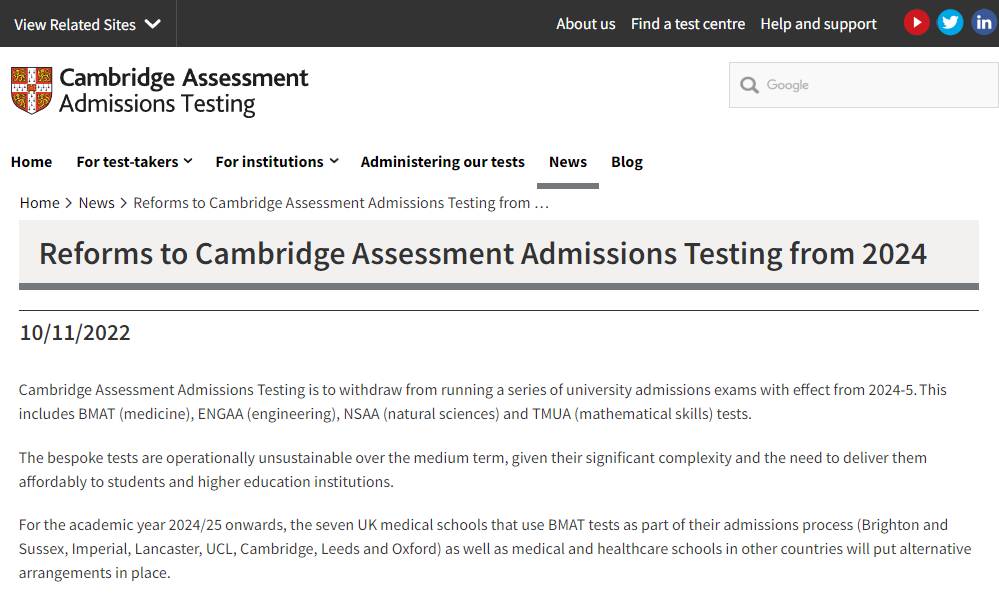The height and width of the screenshot is (600, 999).
Task: Open the YouTube social icon
Action: pyautogui.click(x=916, y=23)
